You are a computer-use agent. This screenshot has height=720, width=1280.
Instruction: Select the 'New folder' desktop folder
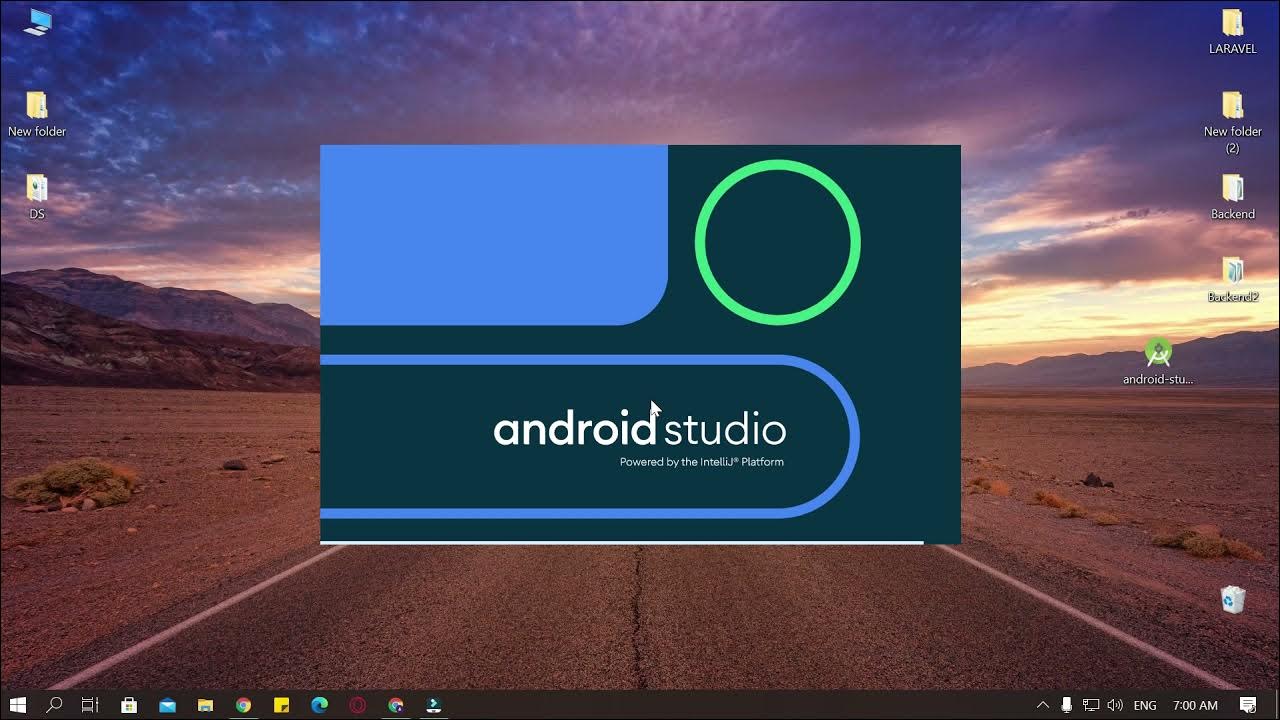tap(37, 114)
